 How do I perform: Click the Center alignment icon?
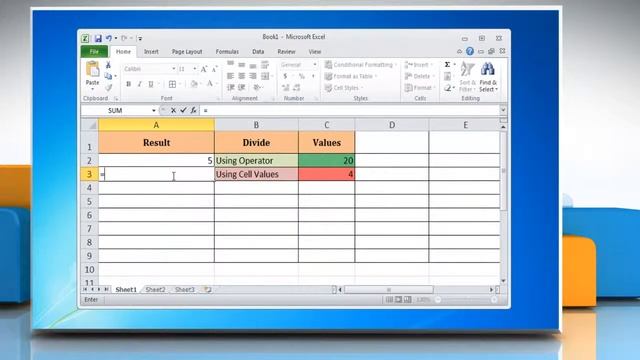point(242,76)
